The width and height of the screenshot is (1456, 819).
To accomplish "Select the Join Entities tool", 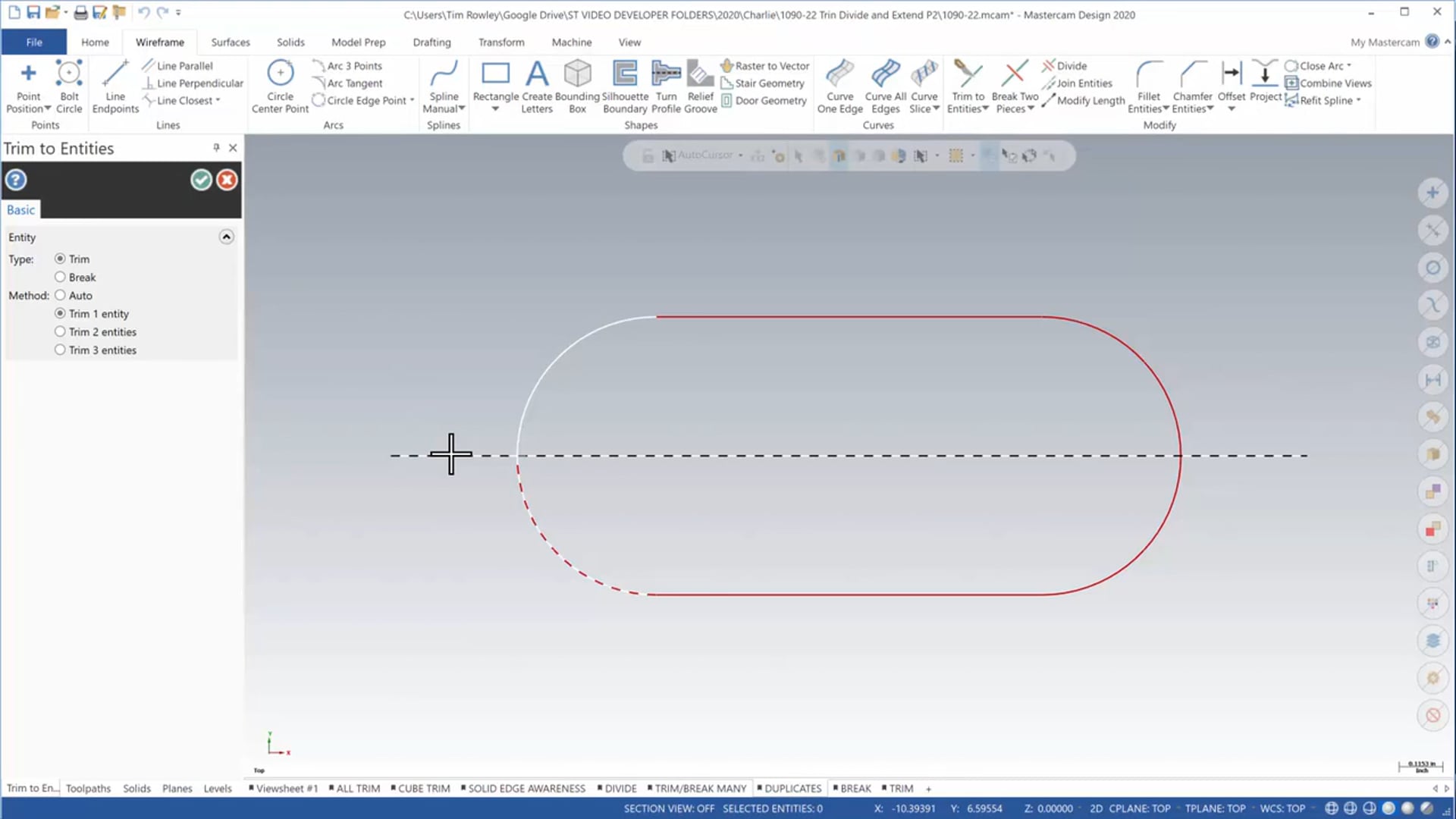I will click(1080, 82).
